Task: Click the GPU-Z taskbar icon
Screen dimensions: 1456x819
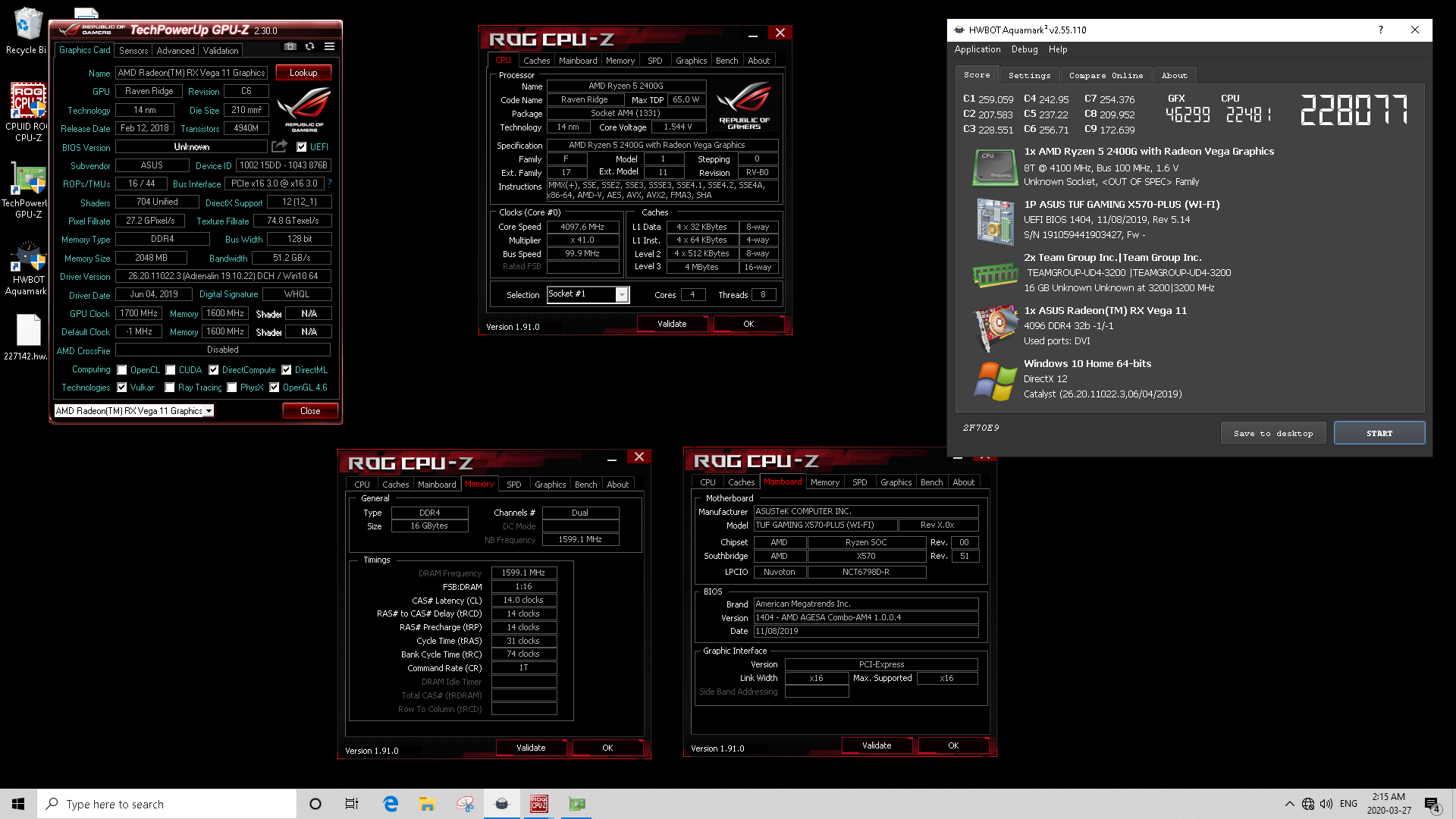Action: (x=577, y=804)
